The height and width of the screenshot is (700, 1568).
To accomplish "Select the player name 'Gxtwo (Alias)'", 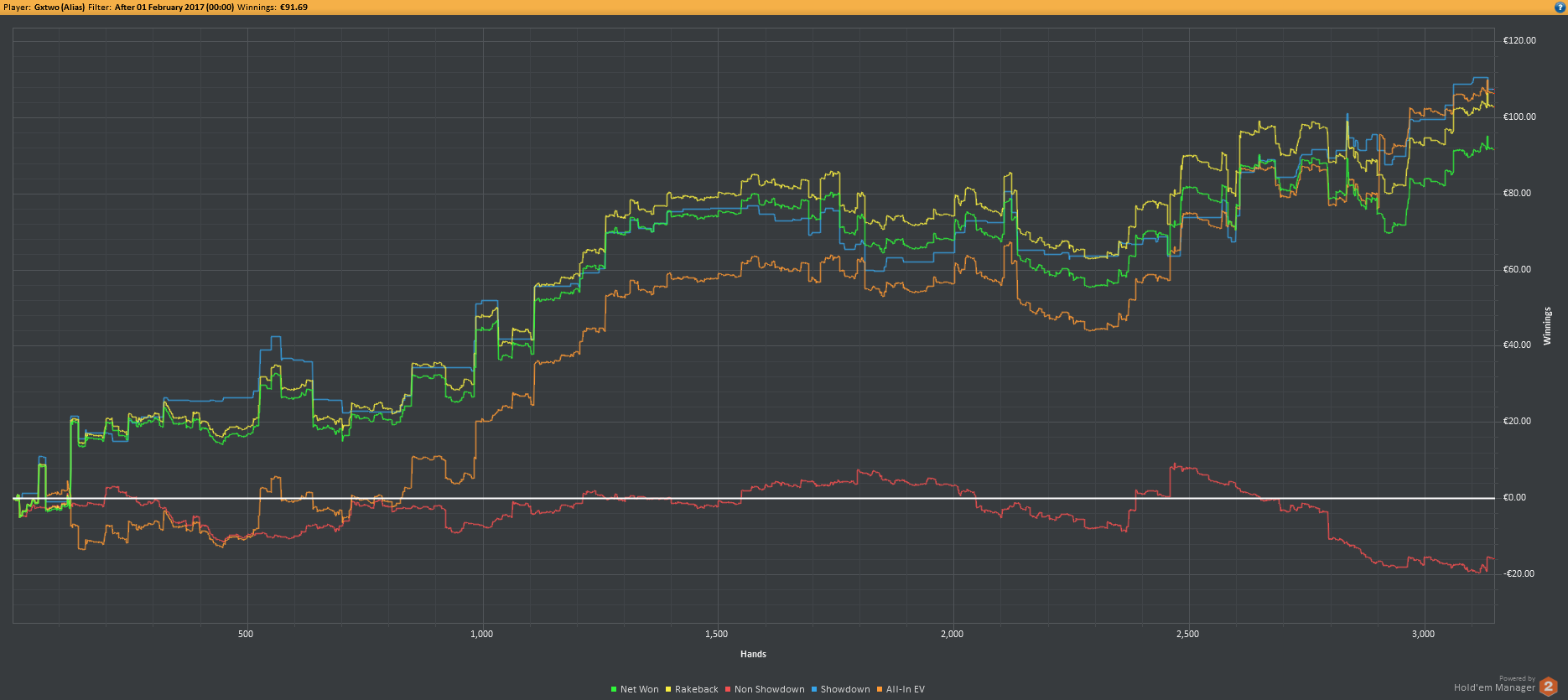I will (x=60, y=7).
